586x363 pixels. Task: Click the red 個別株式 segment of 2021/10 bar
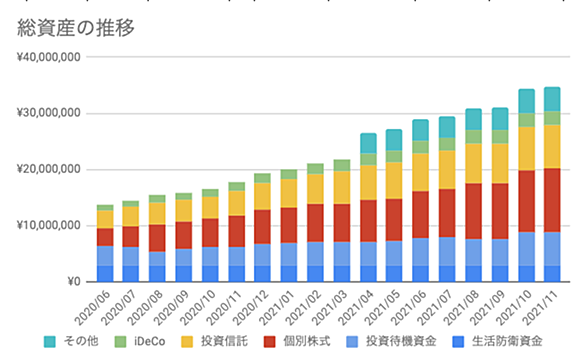(526, 202)
